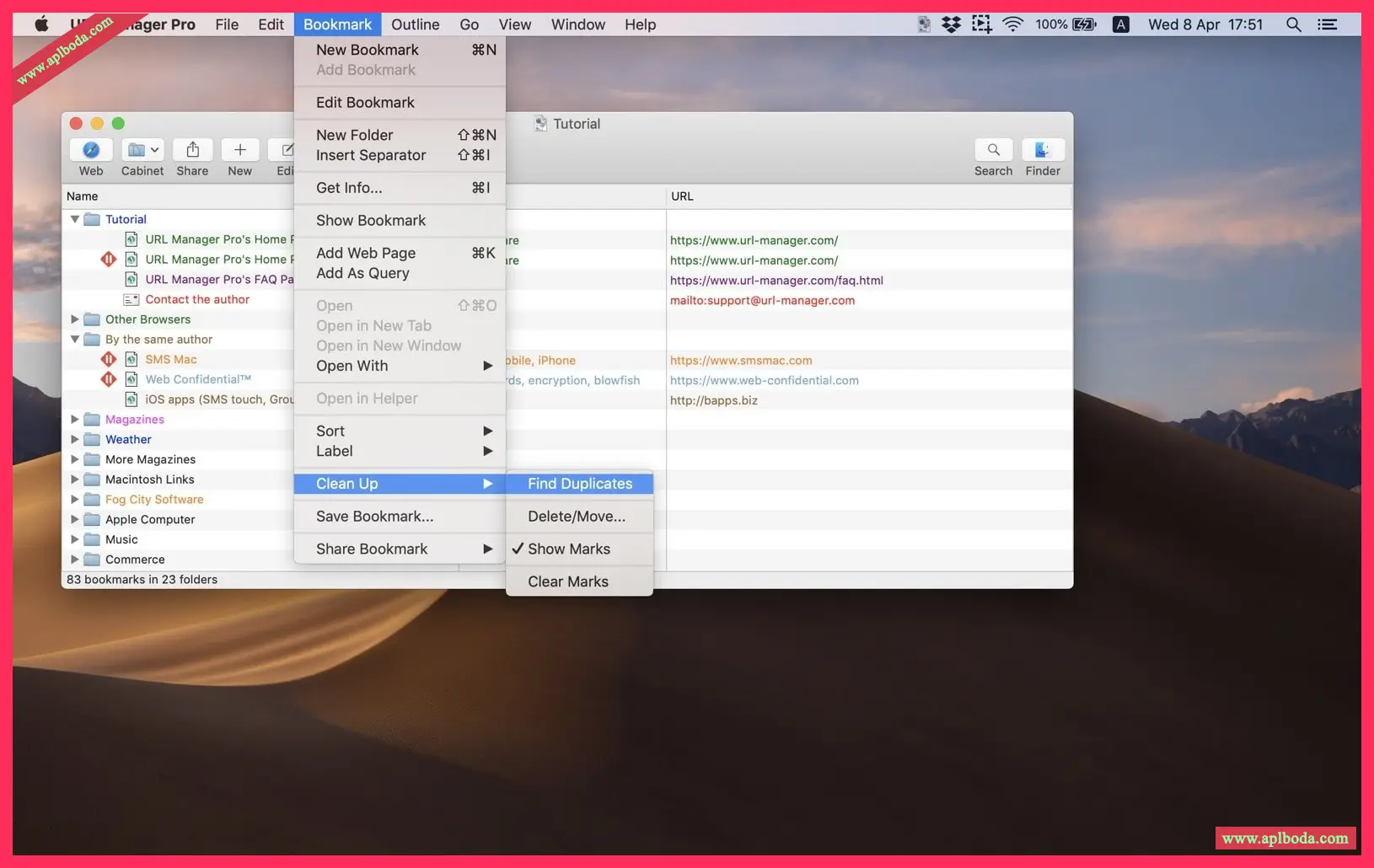The height and width of the screenshot is (868, 1374).
Task: Click the Tutorial folder icon
Action: tap(92, 219)
